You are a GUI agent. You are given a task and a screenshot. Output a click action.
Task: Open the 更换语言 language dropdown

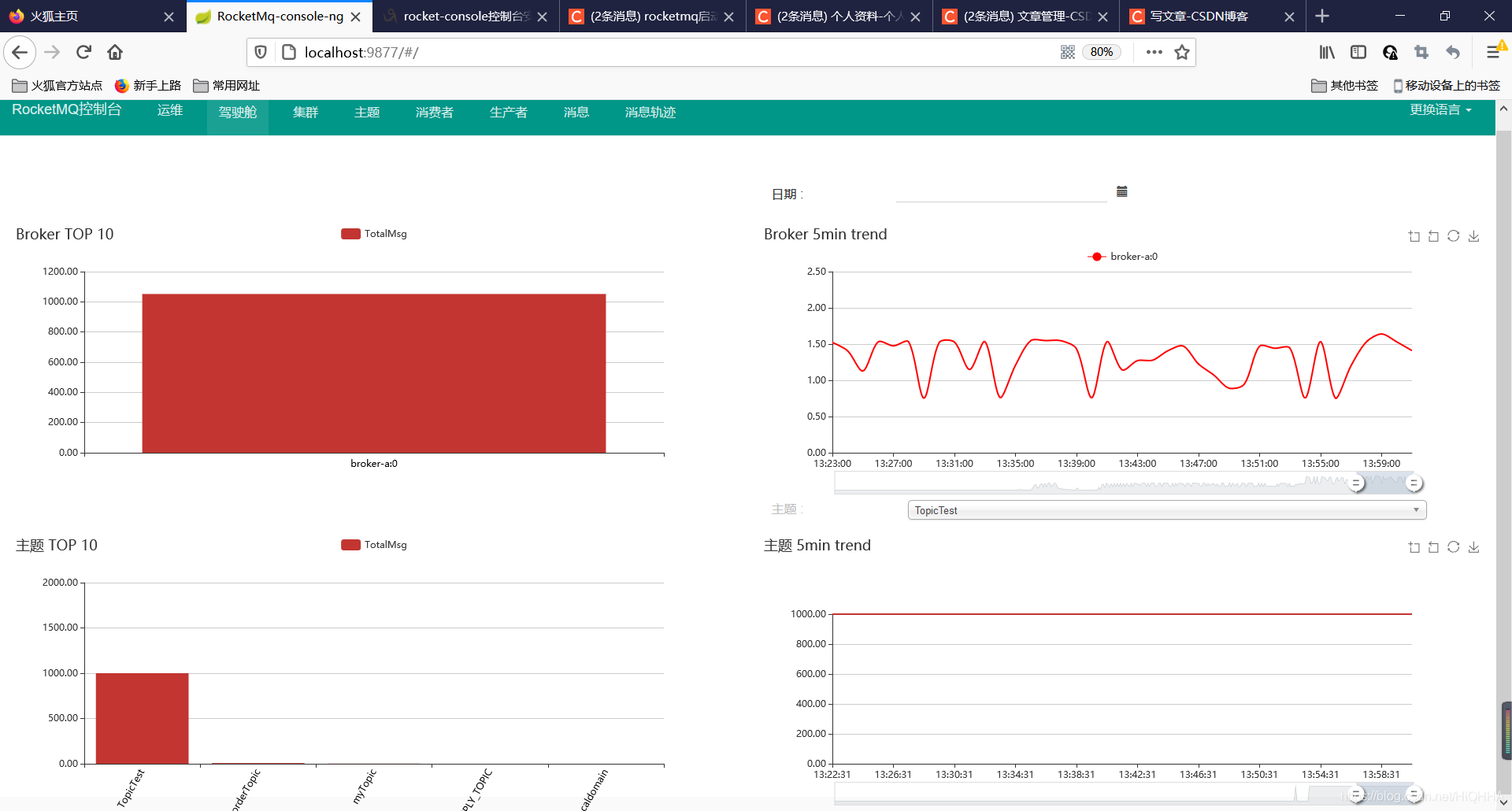1440,110
